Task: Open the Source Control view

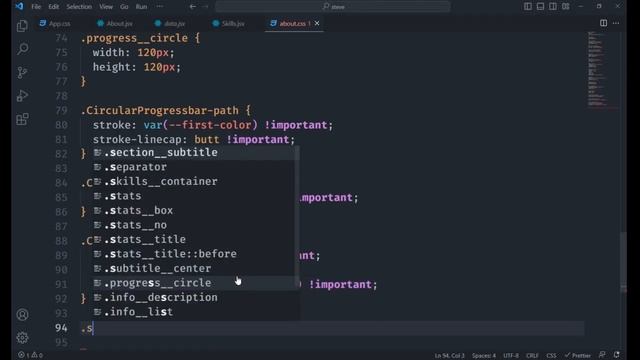Action: [x=22, y=72]
